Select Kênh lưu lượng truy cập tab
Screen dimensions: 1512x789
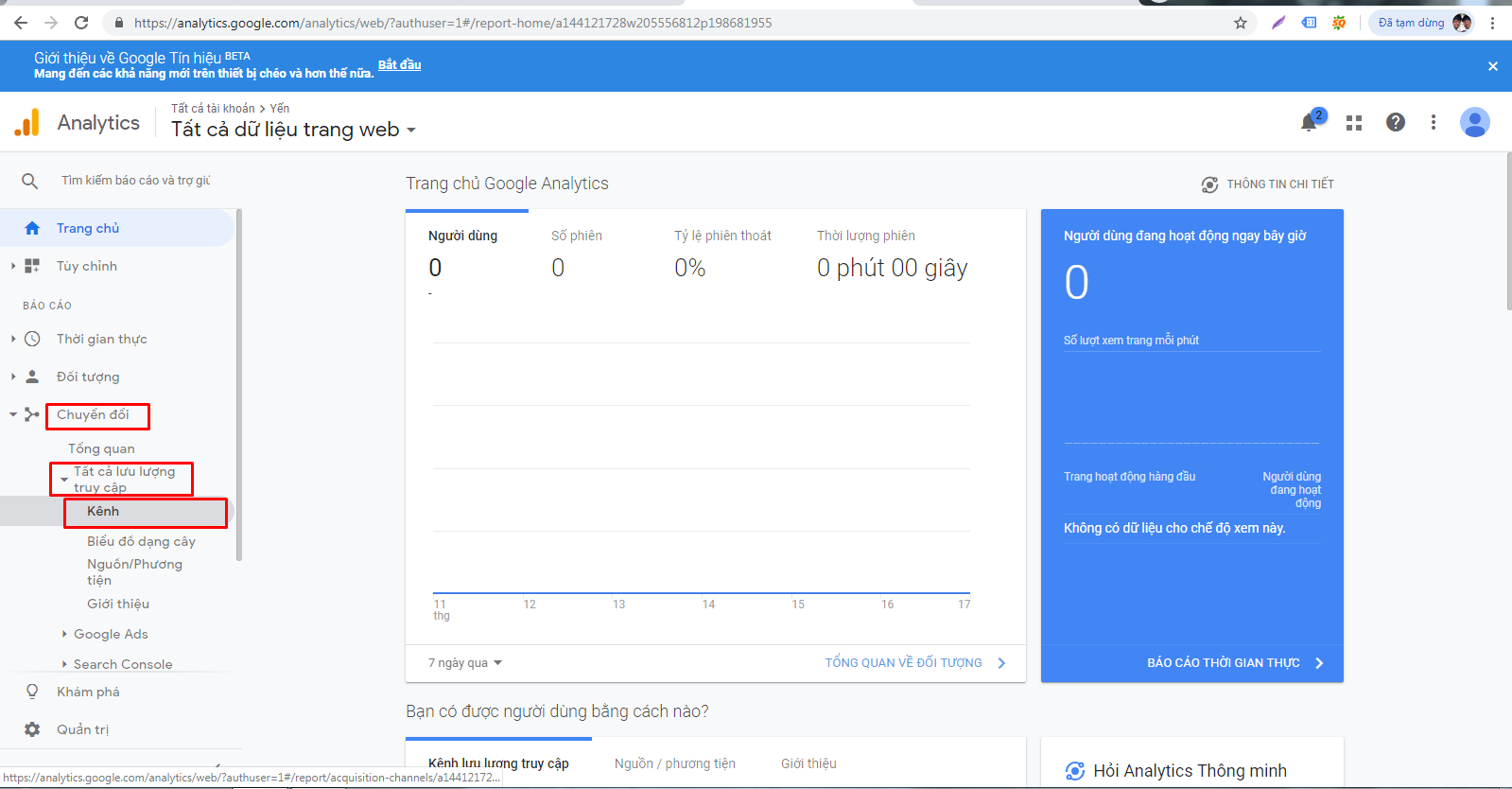[498, 763]
